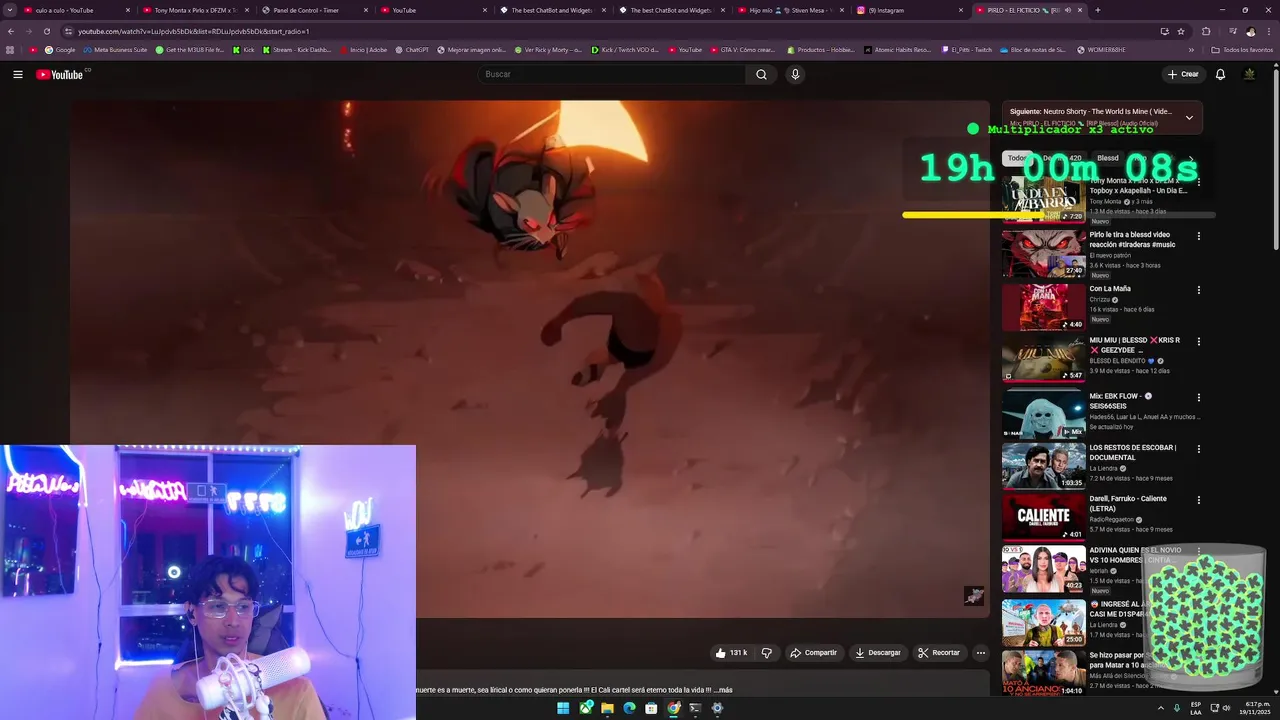Viewport: 1280px width, 720px height.
Task: Open Caliente (LETRA) video thumbnail
Action: (x=1044, y=517)
